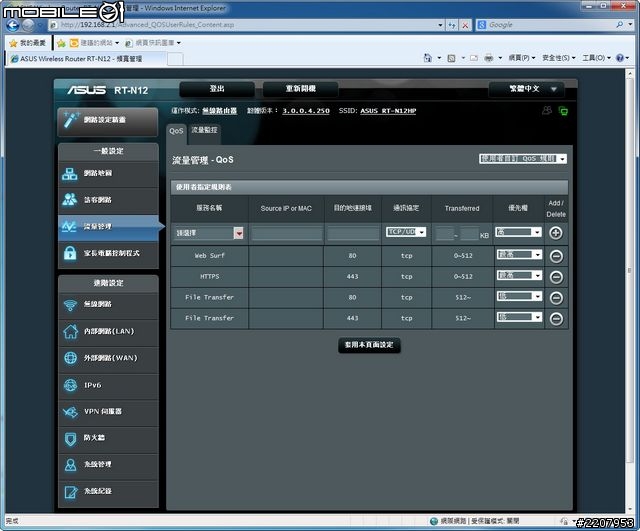Open the Favorites star button
The height and width of the screenshot is (531, 640).
click(x=27, y=43)
